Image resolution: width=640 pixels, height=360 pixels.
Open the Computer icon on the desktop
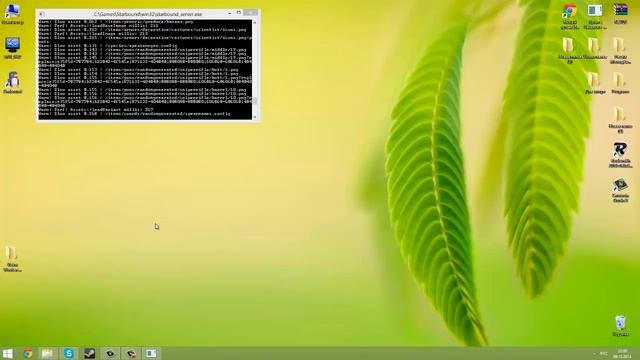click(12, 13)
